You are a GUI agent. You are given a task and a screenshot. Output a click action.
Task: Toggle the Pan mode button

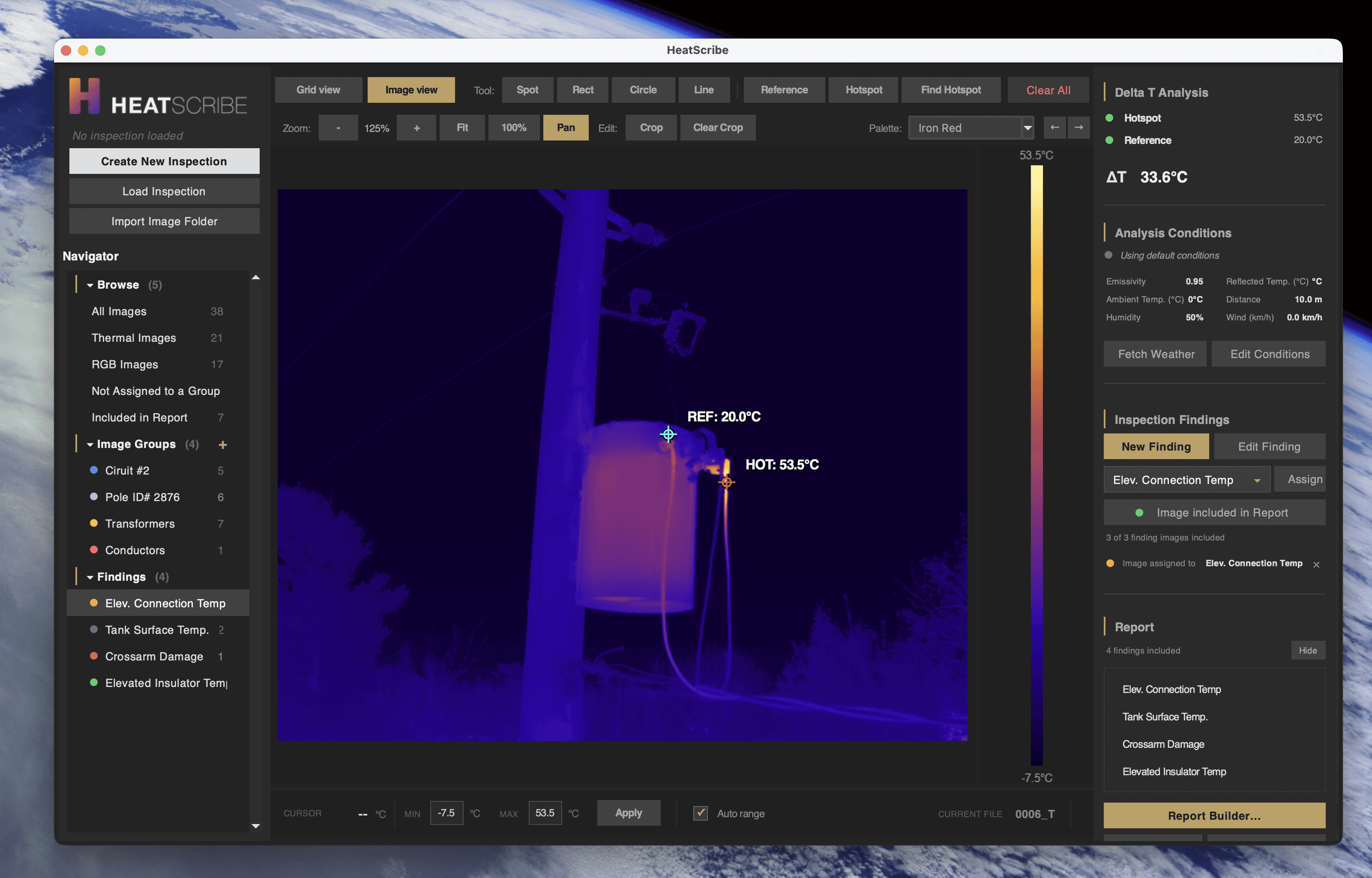click(566, 128)
